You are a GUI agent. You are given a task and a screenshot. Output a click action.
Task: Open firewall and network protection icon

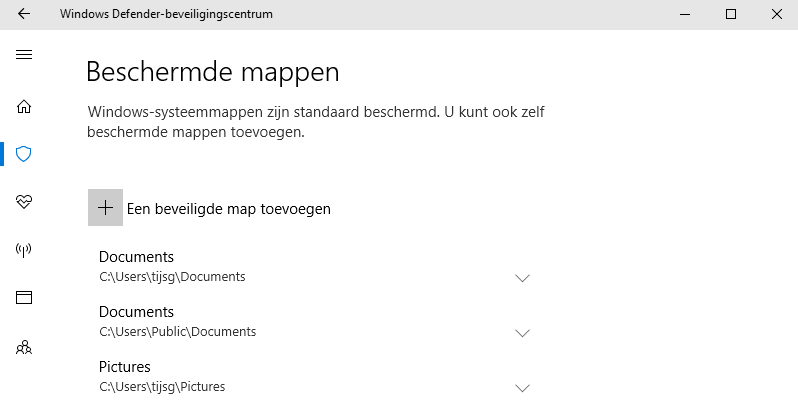pos(24,250)
